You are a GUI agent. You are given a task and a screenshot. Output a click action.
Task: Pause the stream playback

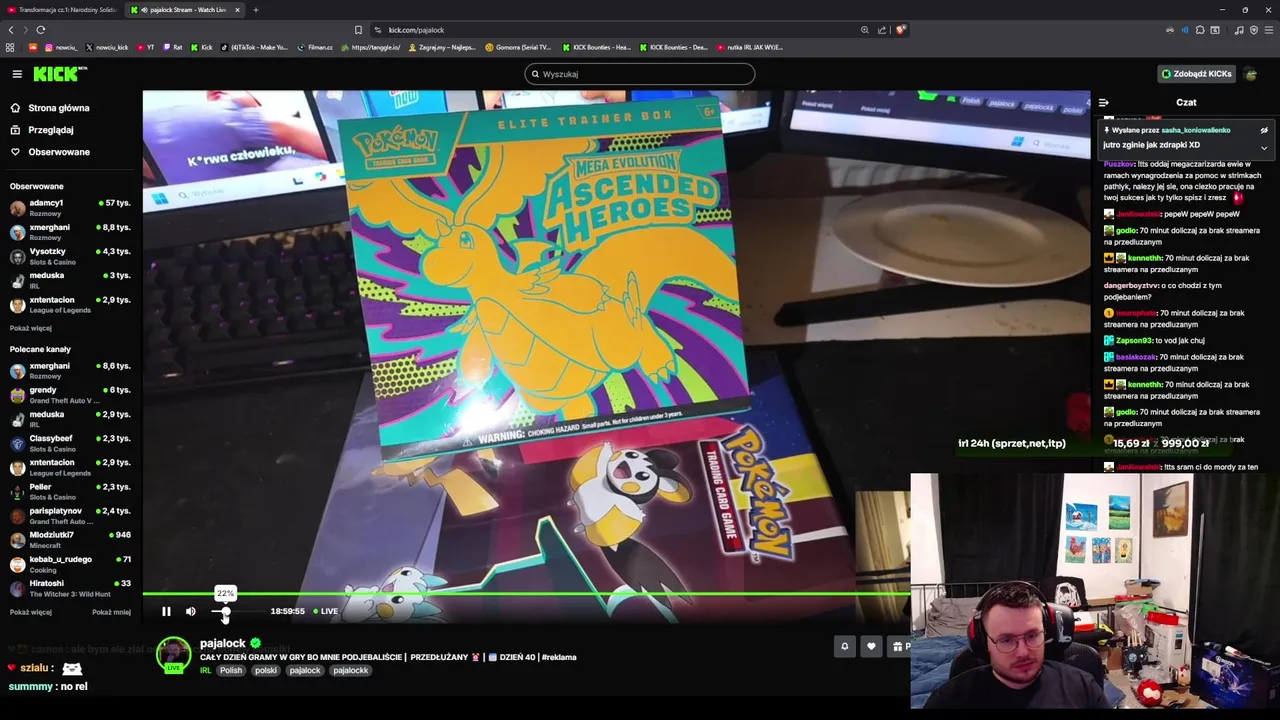(x=166, y=611)
